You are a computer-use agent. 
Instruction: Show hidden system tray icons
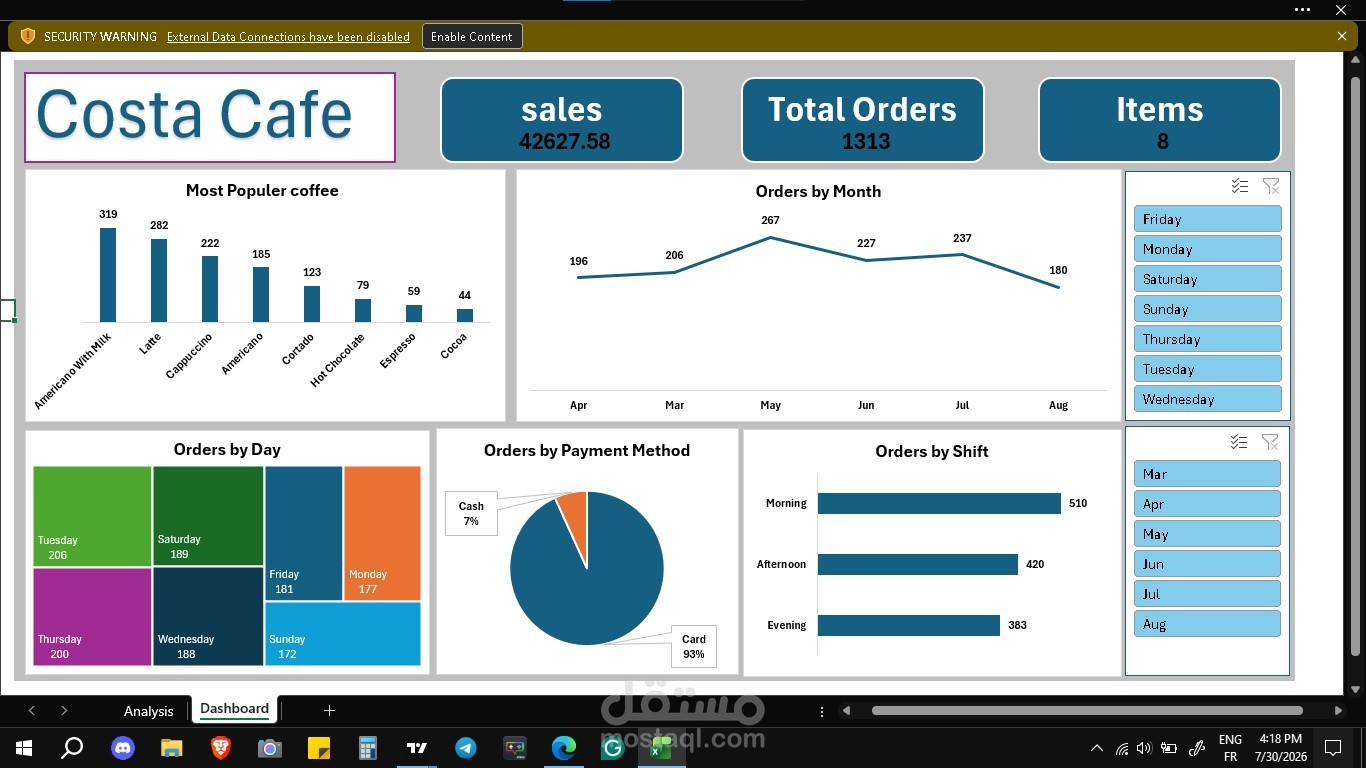[1097, 748]
